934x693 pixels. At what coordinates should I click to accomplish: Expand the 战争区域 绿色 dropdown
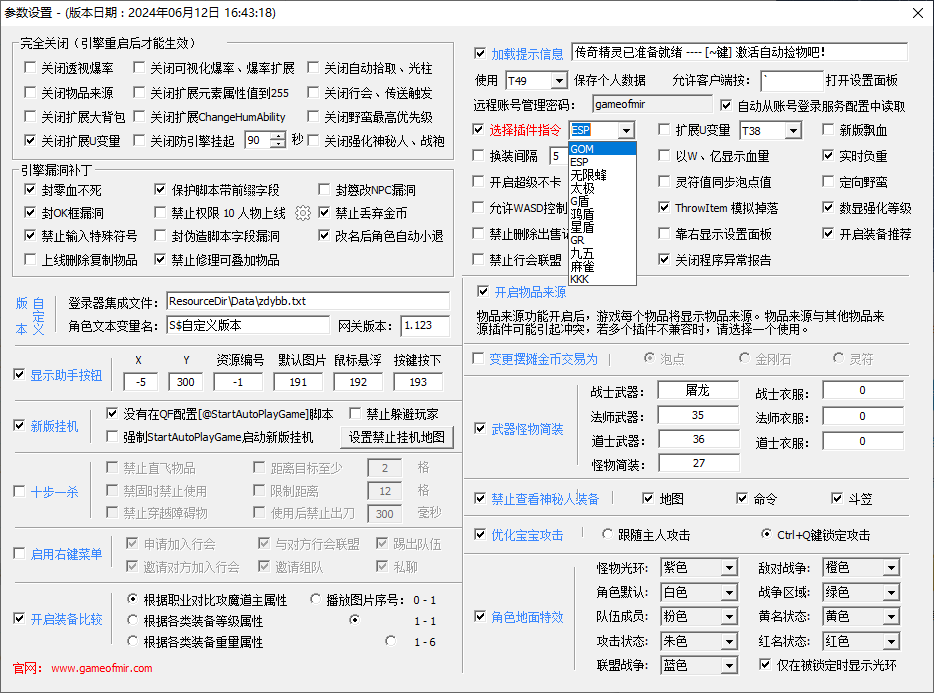tap(891, 592)
